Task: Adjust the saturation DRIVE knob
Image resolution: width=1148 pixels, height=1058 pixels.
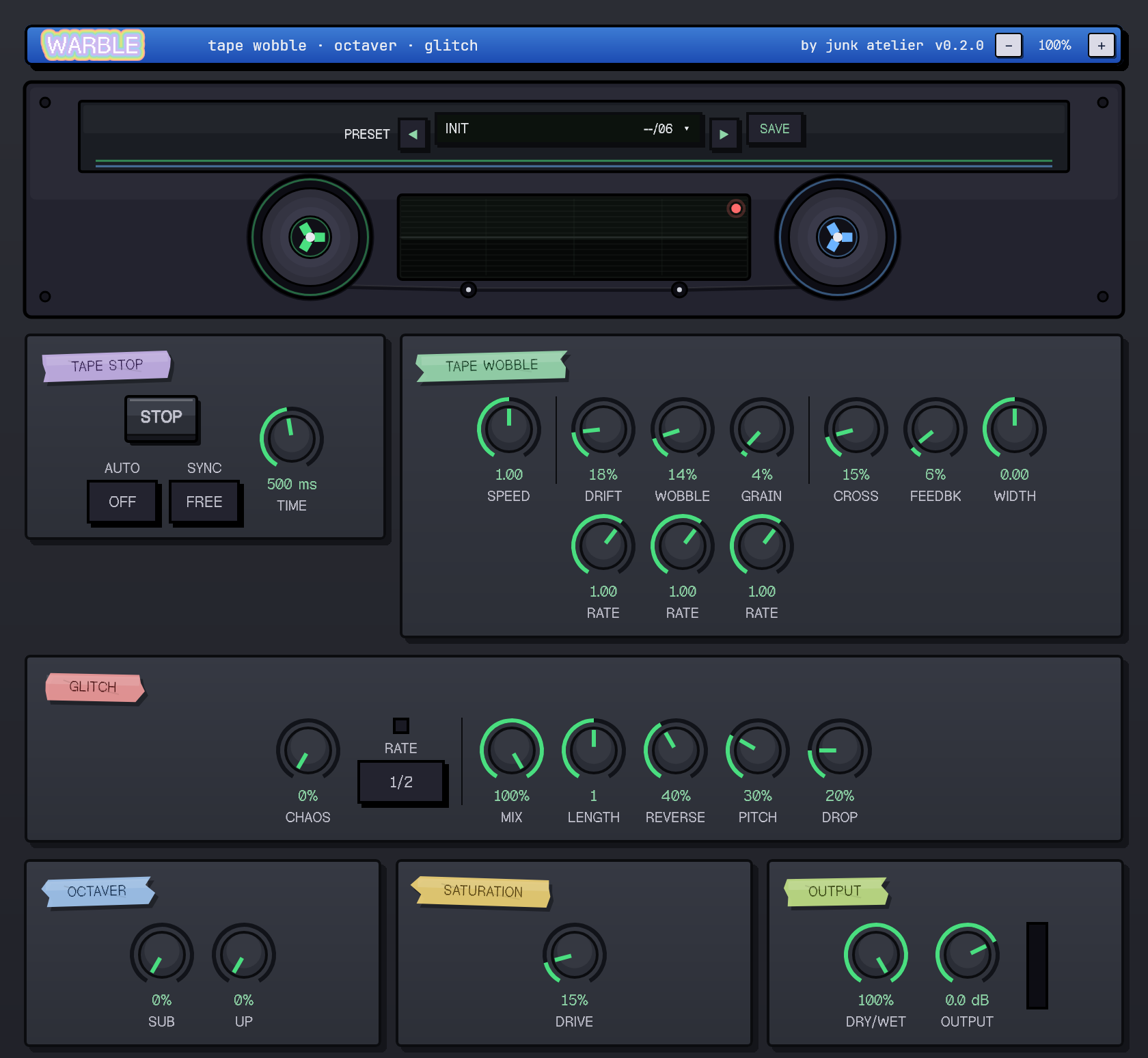Action: click(x=575, y=955)
